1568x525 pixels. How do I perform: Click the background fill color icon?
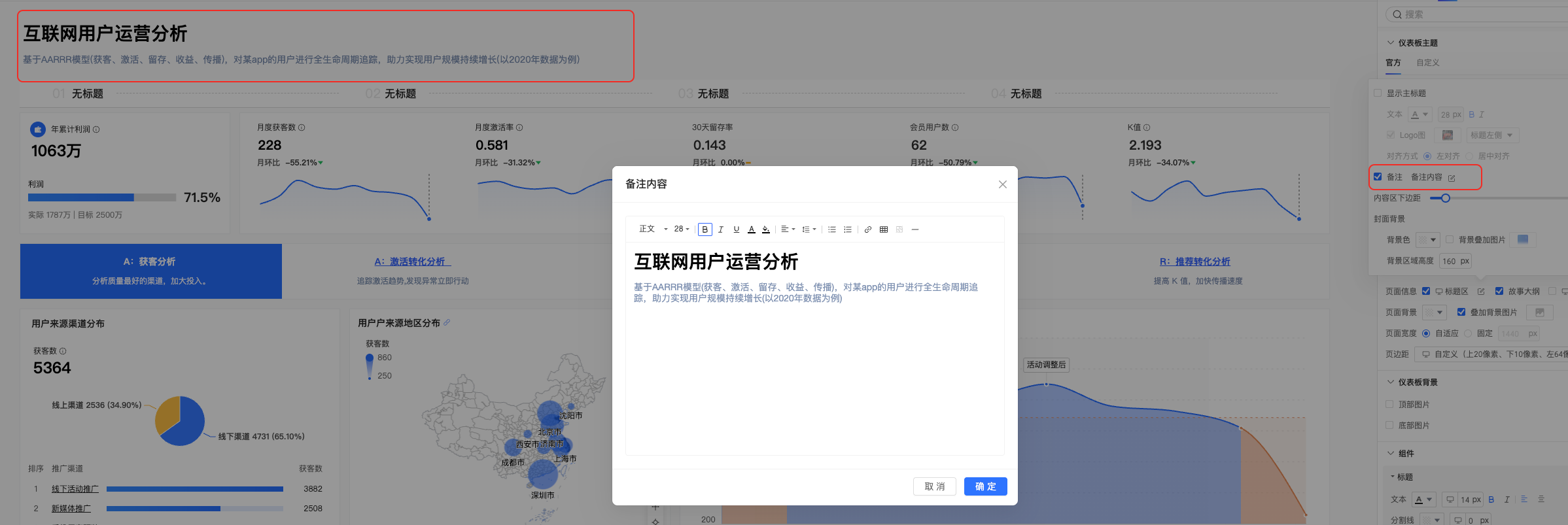[x=766, y=229]
